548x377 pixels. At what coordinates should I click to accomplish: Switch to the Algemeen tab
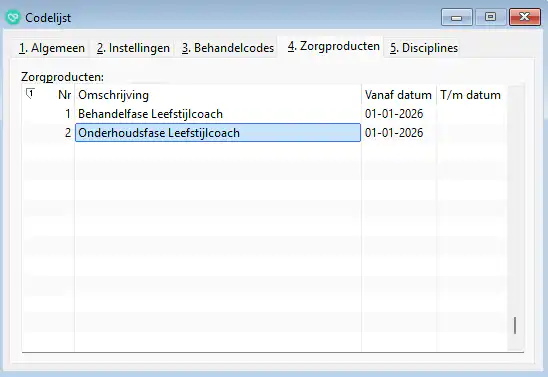point(52,48)
